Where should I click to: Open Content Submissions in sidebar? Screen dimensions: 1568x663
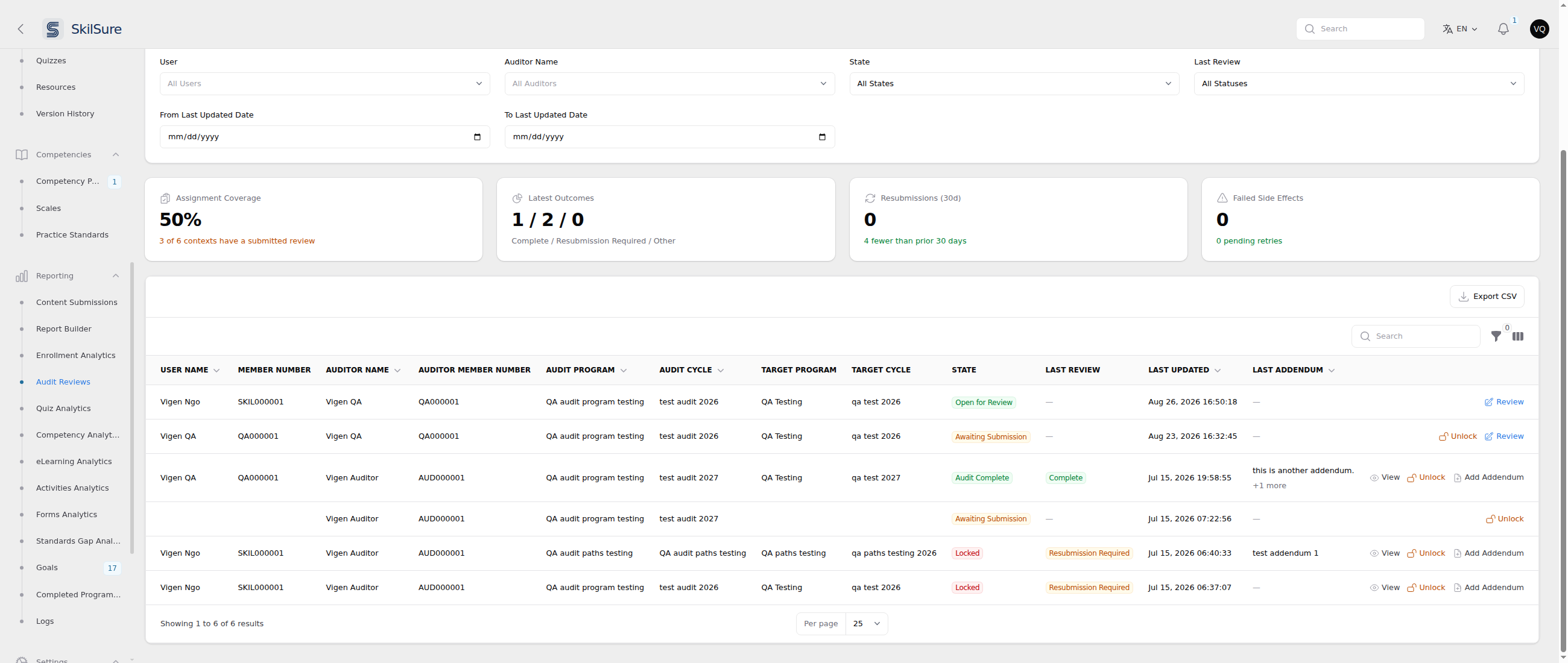pyautogui.click(x=77, y=303)
